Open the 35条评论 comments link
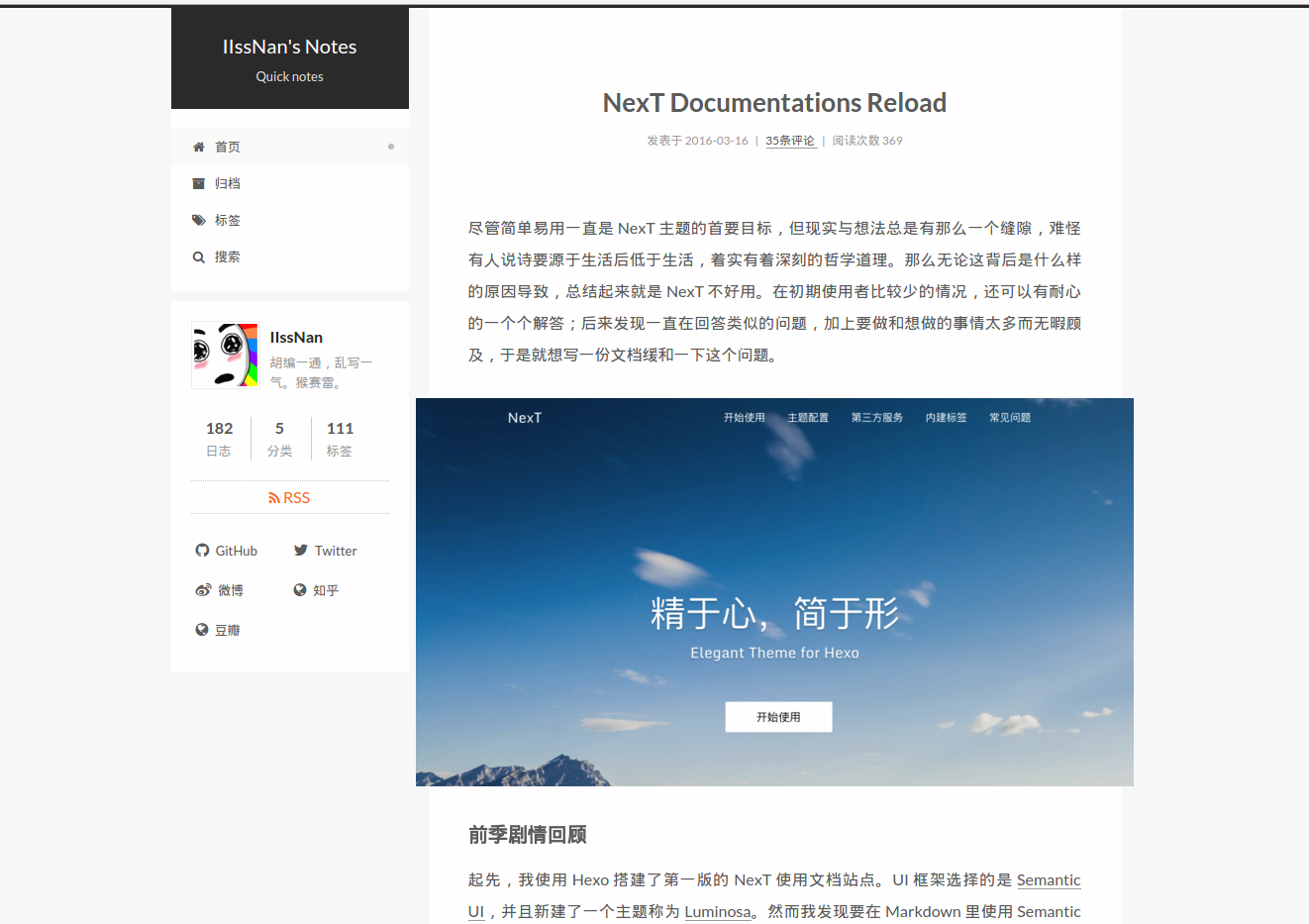 (790, 141)
